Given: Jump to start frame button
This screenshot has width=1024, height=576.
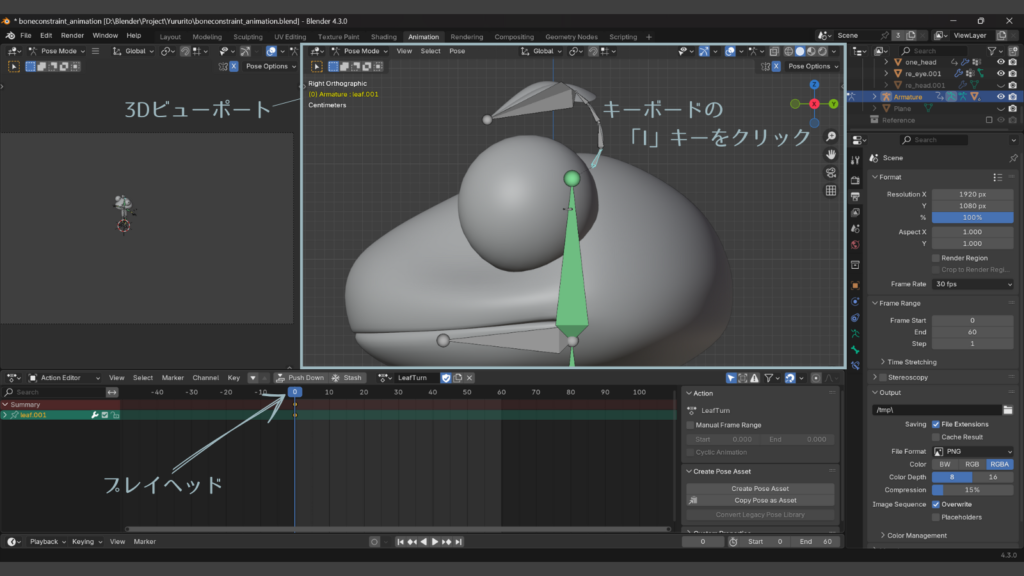Looking at the screenshot, I should coord(400,541).
